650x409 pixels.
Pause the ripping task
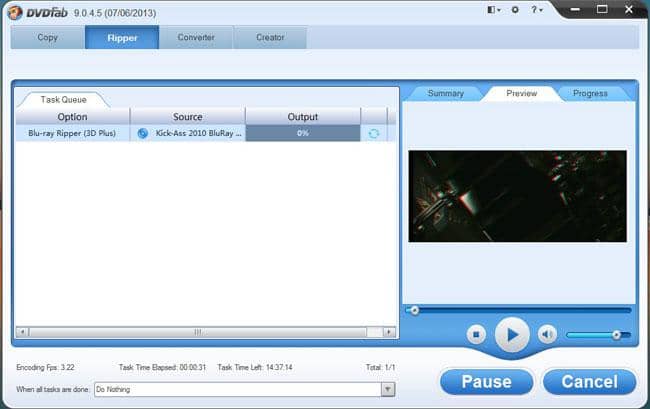pyautogui.click(x=487, y=382)
